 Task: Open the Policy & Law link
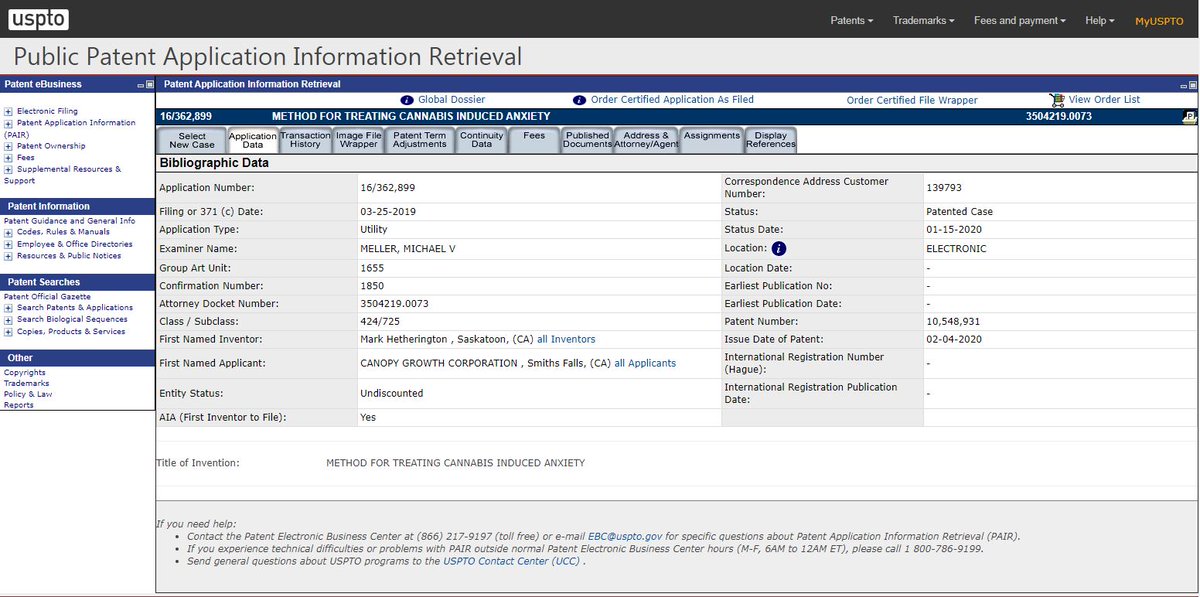(28, 395)
